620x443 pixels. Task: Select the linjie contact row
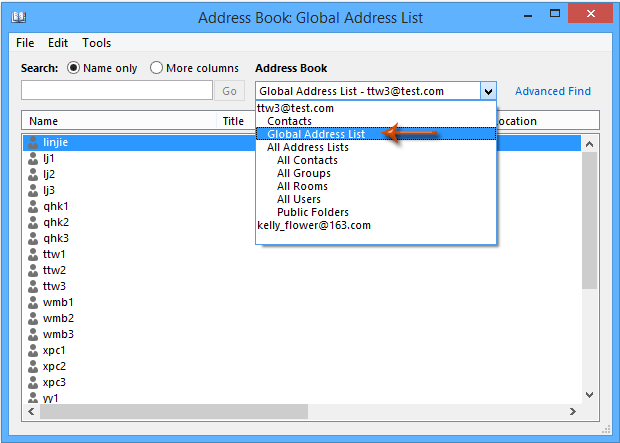[x=302, y=142]
